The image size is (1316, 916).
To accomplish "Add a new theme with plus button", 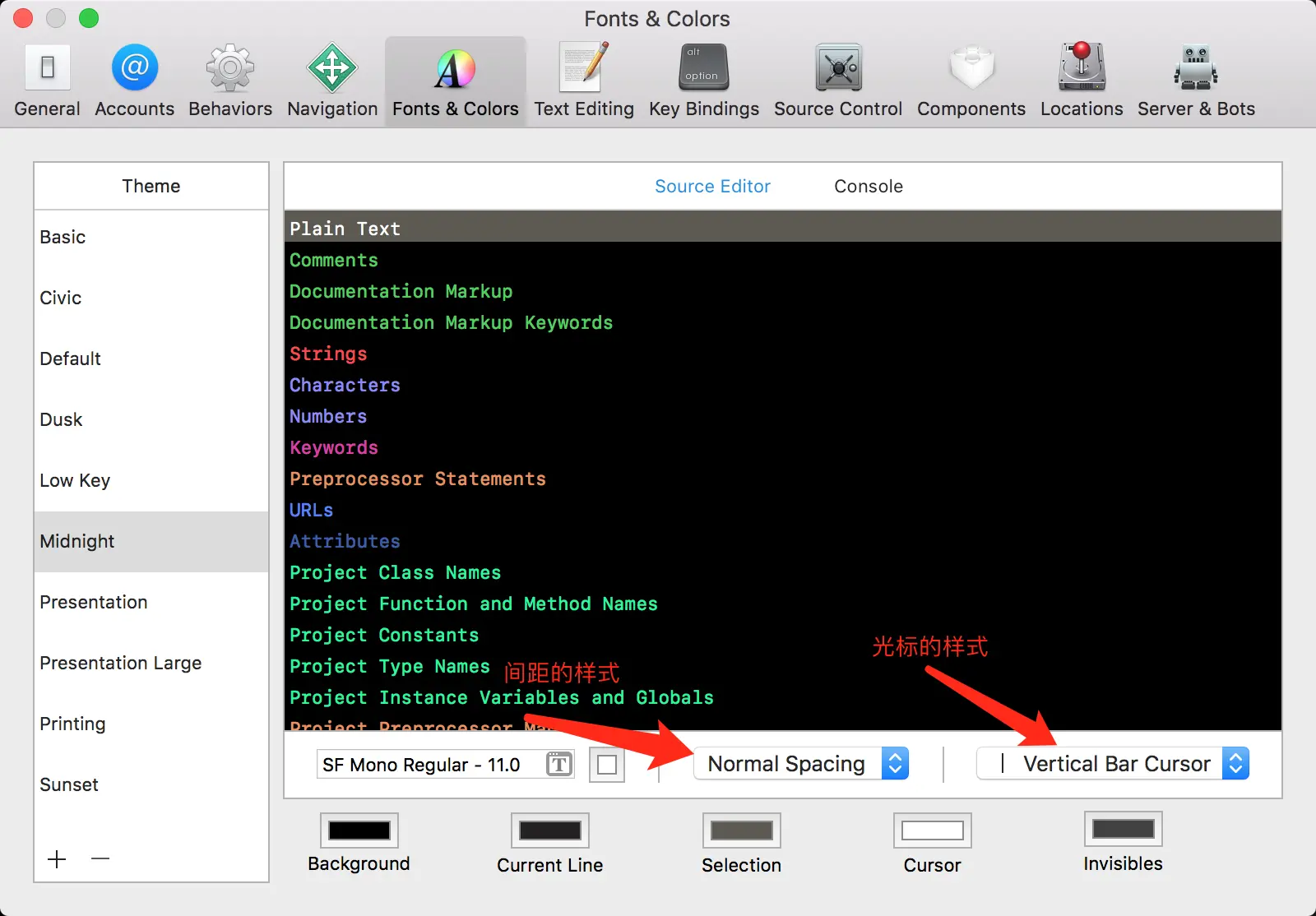I will [57, 859].
